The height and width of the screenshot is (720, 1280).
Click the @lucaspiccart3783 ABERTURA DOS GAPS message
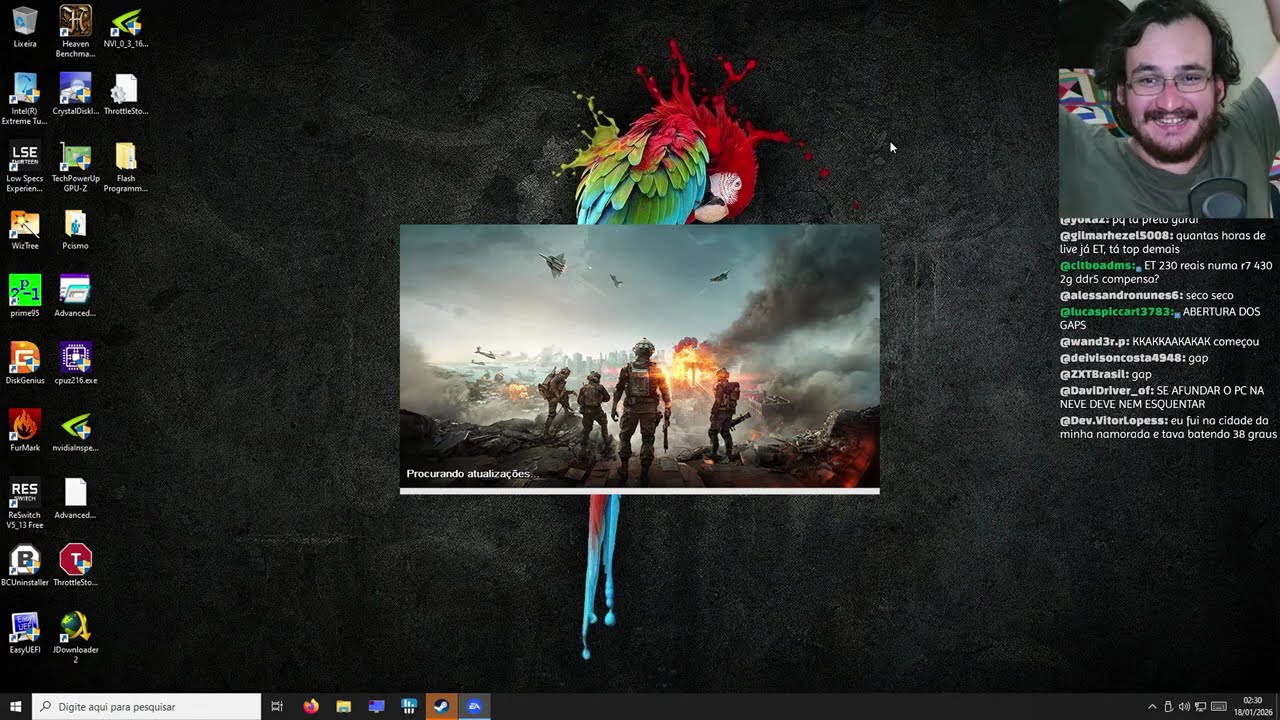[1160, 319]
